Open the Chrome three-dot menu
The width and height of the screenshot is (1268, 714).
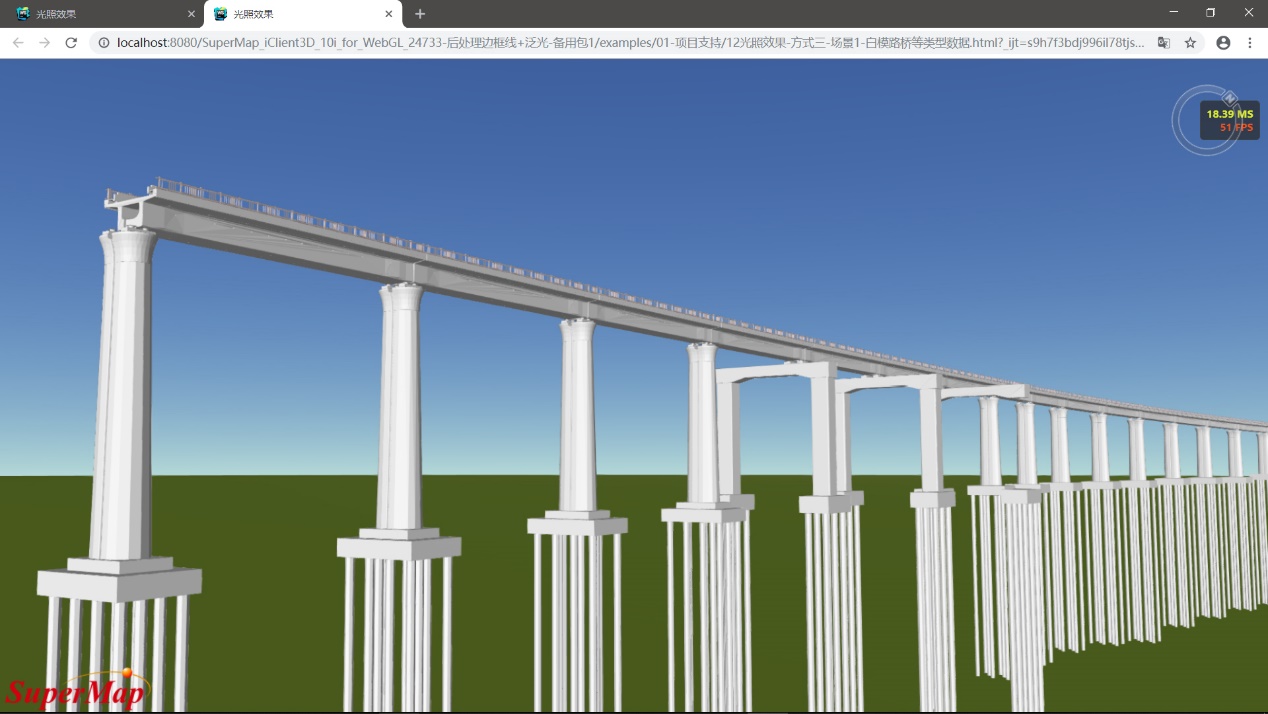(x=1250, y=43)
